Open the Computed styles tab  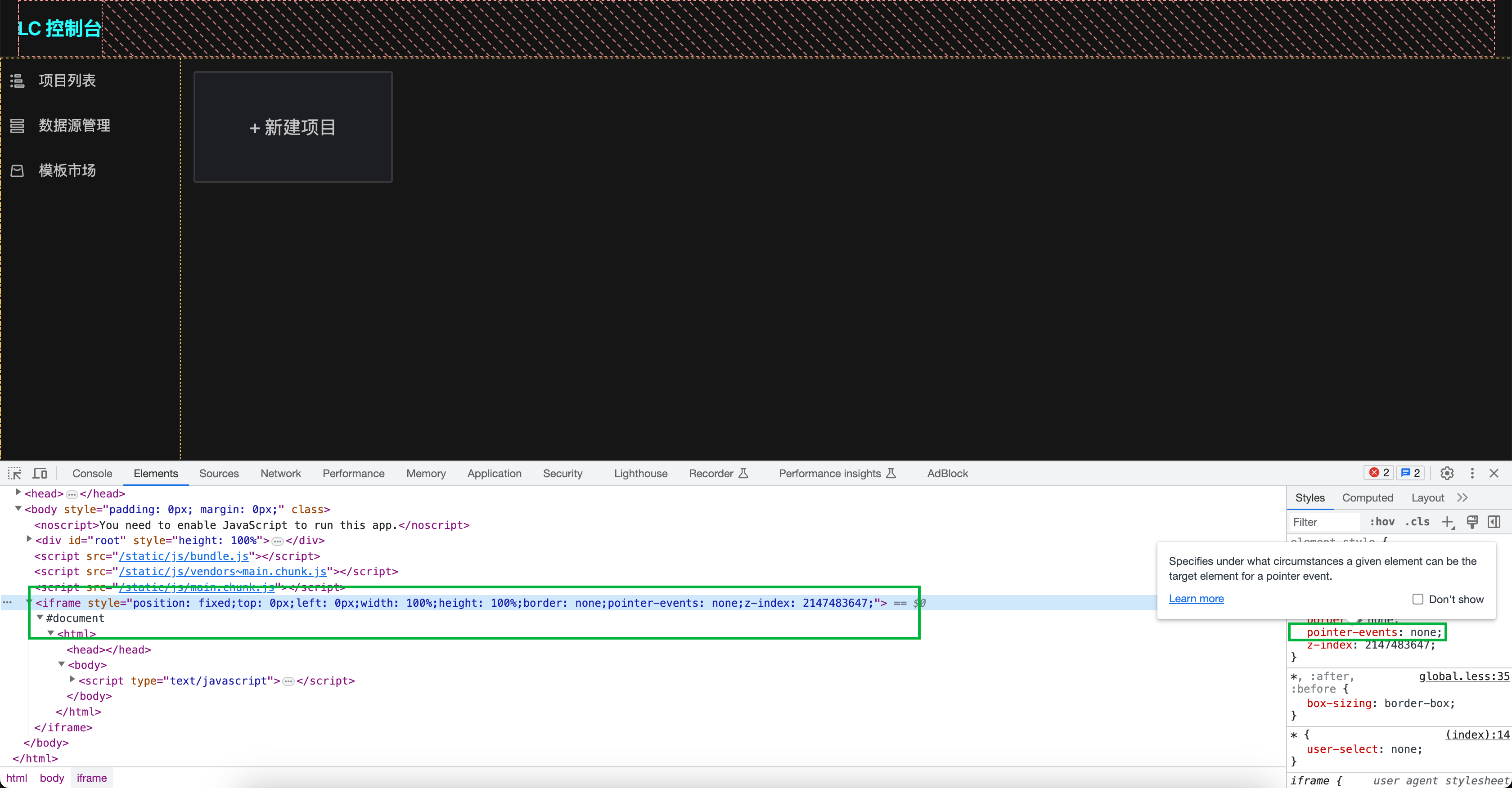pyautogui.click(x=1368, y=497)
